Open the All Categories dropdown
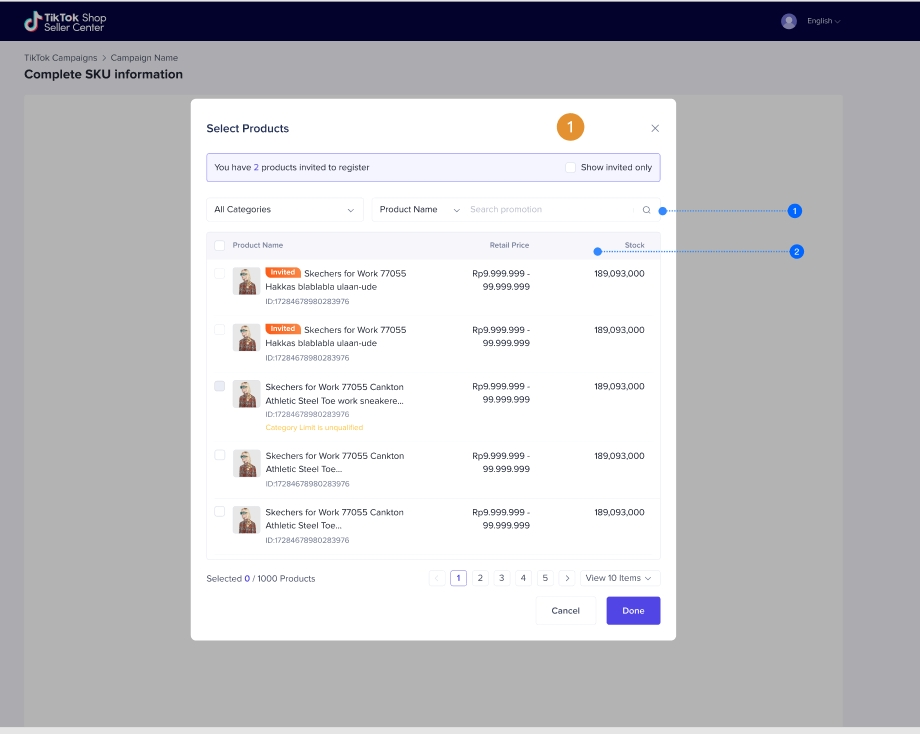This screenshot has width=920, height=734. [285, 210]
